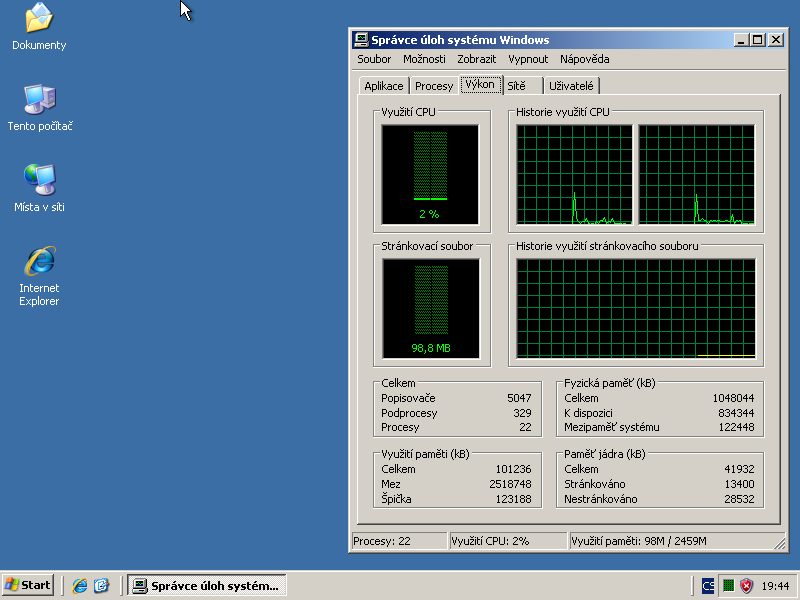This screenshot has width=800, height=600.
Task: Click the green CPU meter tray icon
Action: tap(729, 586)
